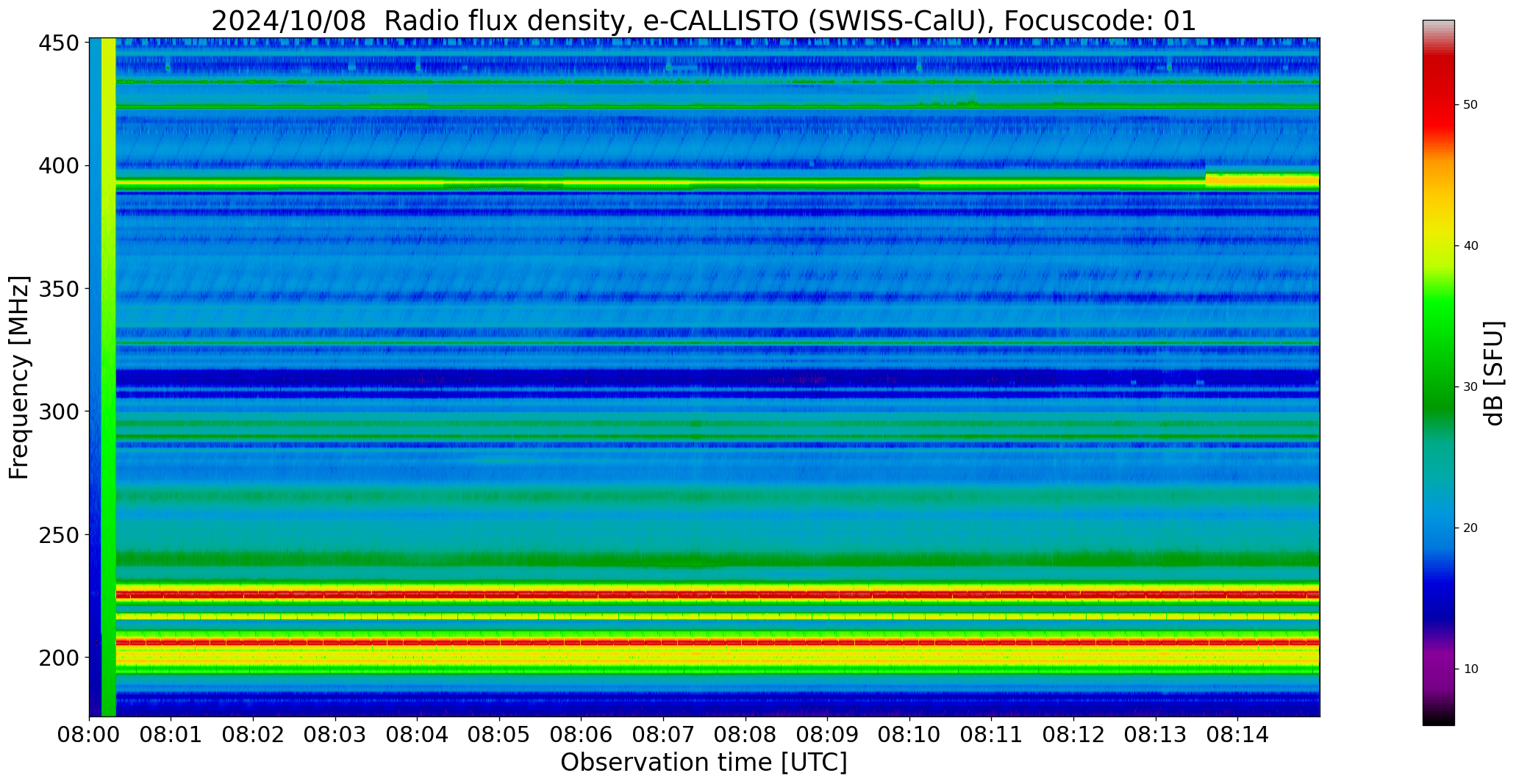The width and height of the screenshot is (1516, 784).
Task: Click the purple region of the colorbar
Action: point(1438,665)
